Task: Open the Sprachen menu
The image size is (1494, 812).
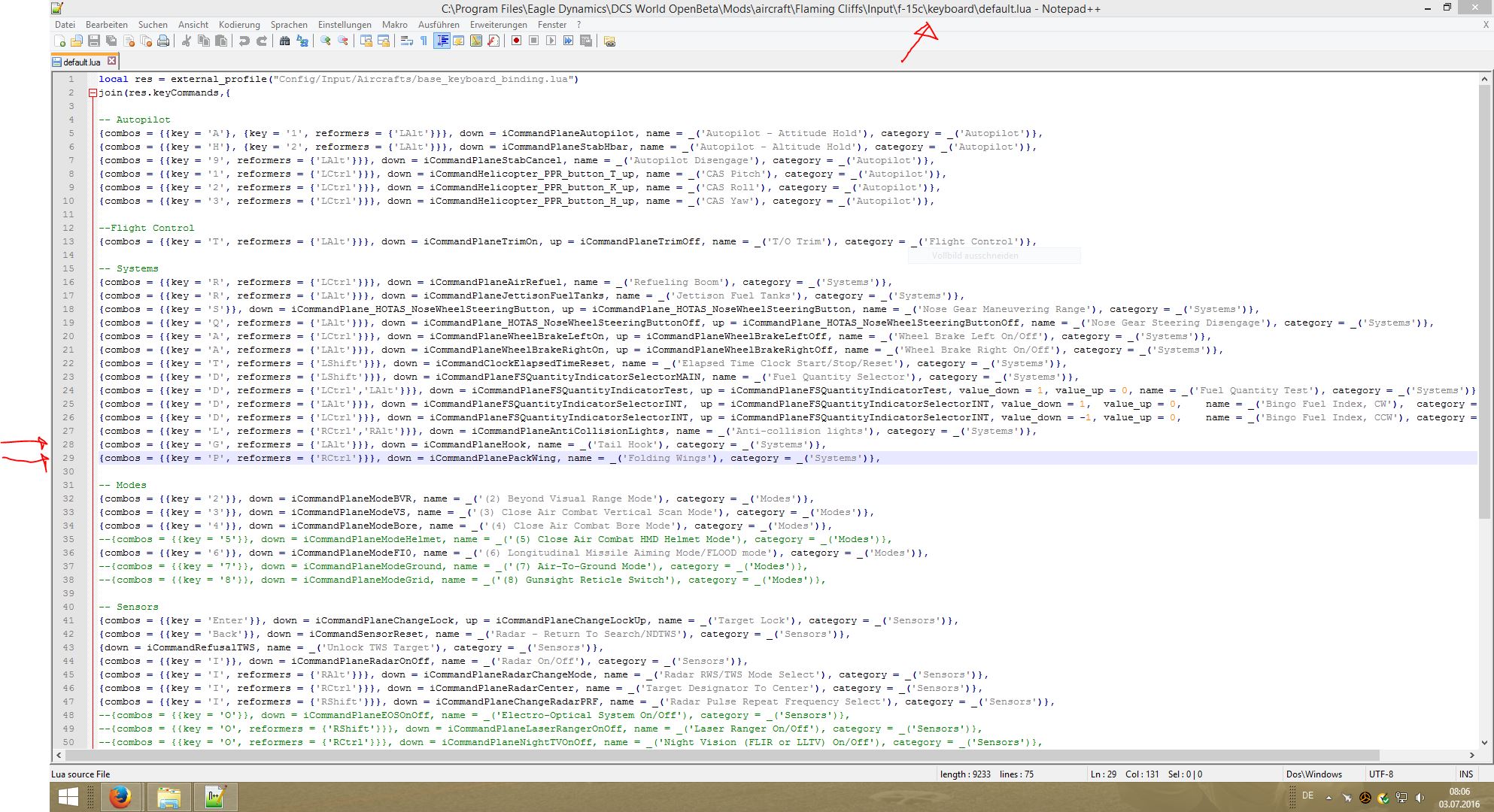Action: pyautogui.click(x=289, y=25)
